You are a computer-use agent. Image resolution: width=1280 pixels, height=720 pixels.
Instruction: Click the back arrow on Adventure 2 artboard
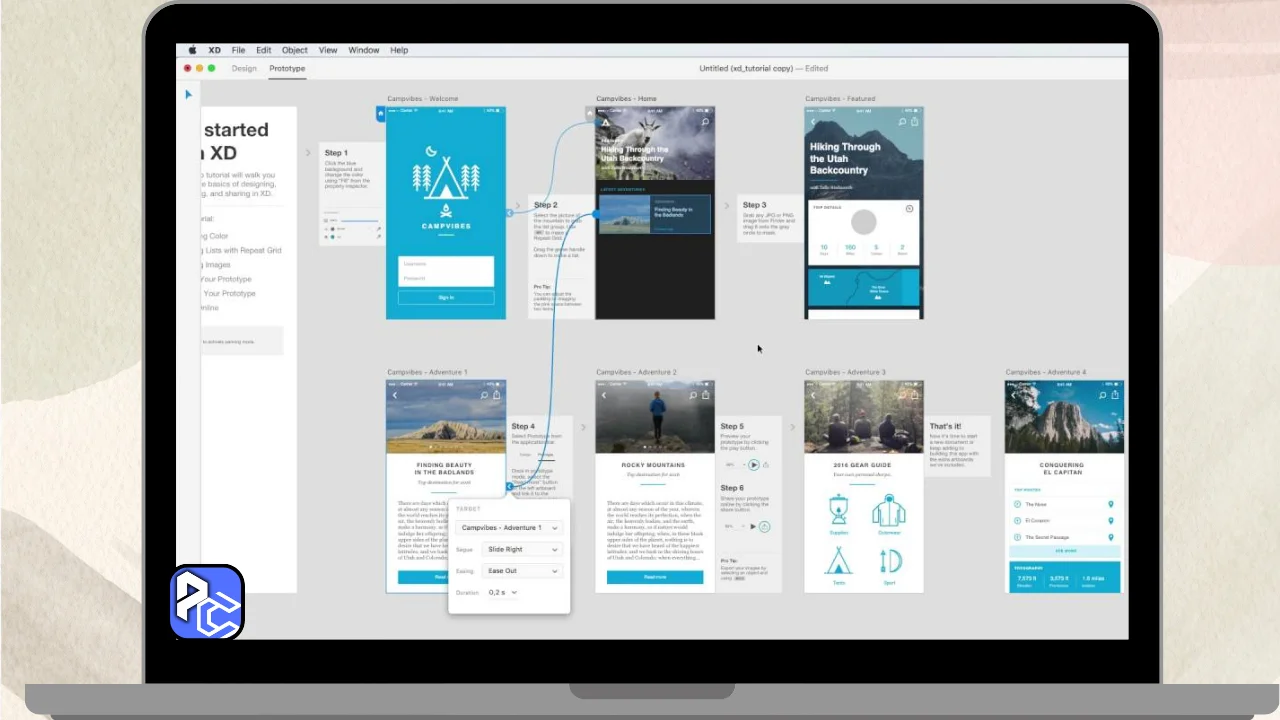(x=604, y=395)
